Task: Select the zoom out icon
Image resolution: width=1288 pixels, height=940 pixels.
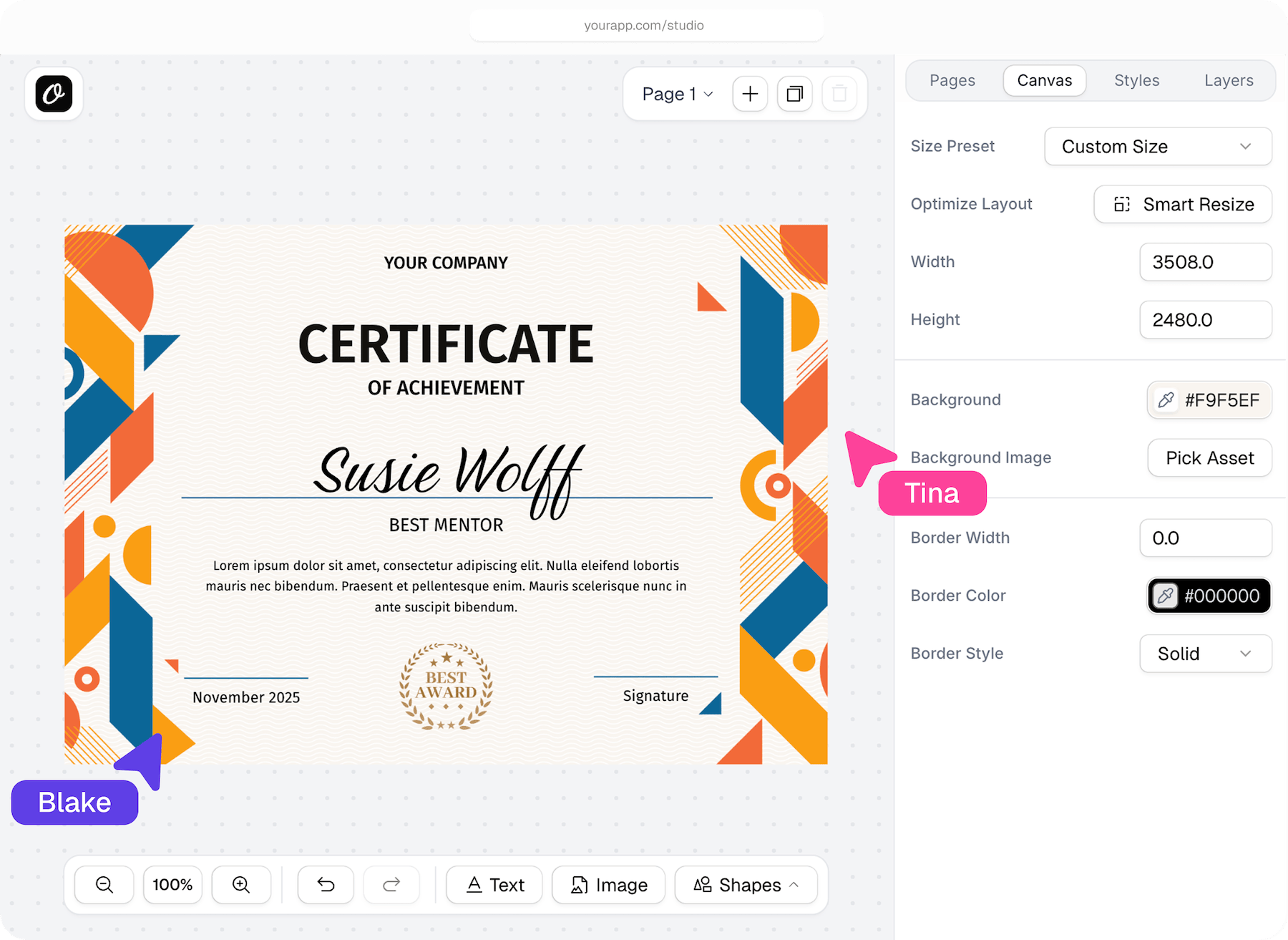Action: (104, 885)
